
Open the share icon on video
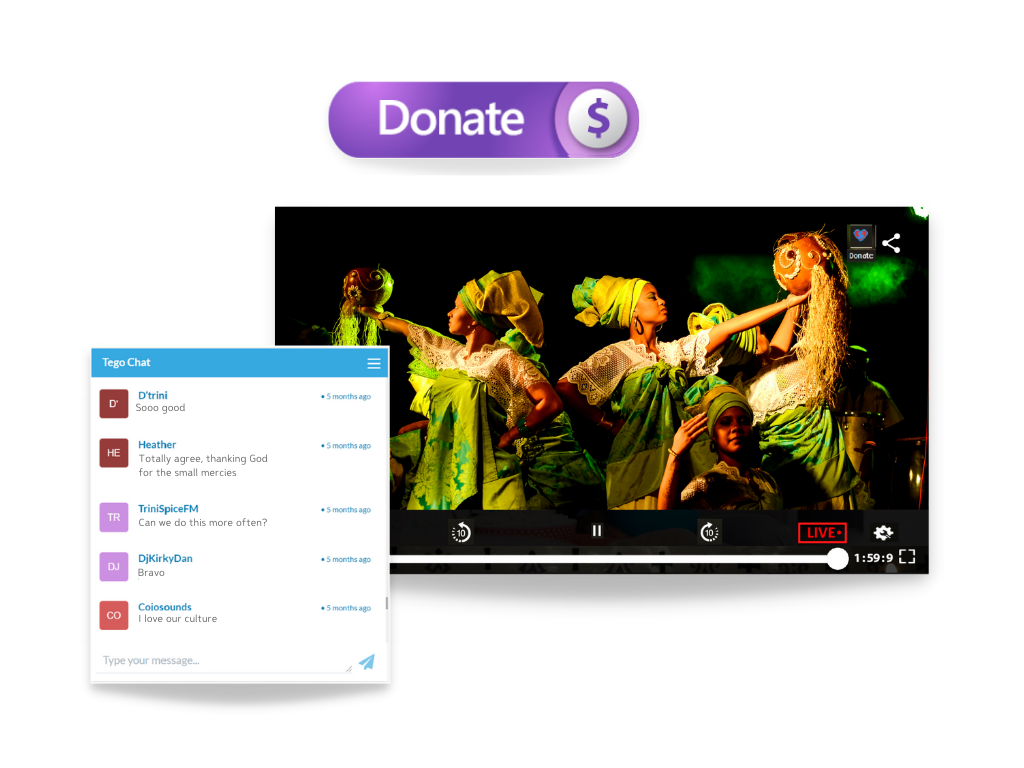point(891,243)
